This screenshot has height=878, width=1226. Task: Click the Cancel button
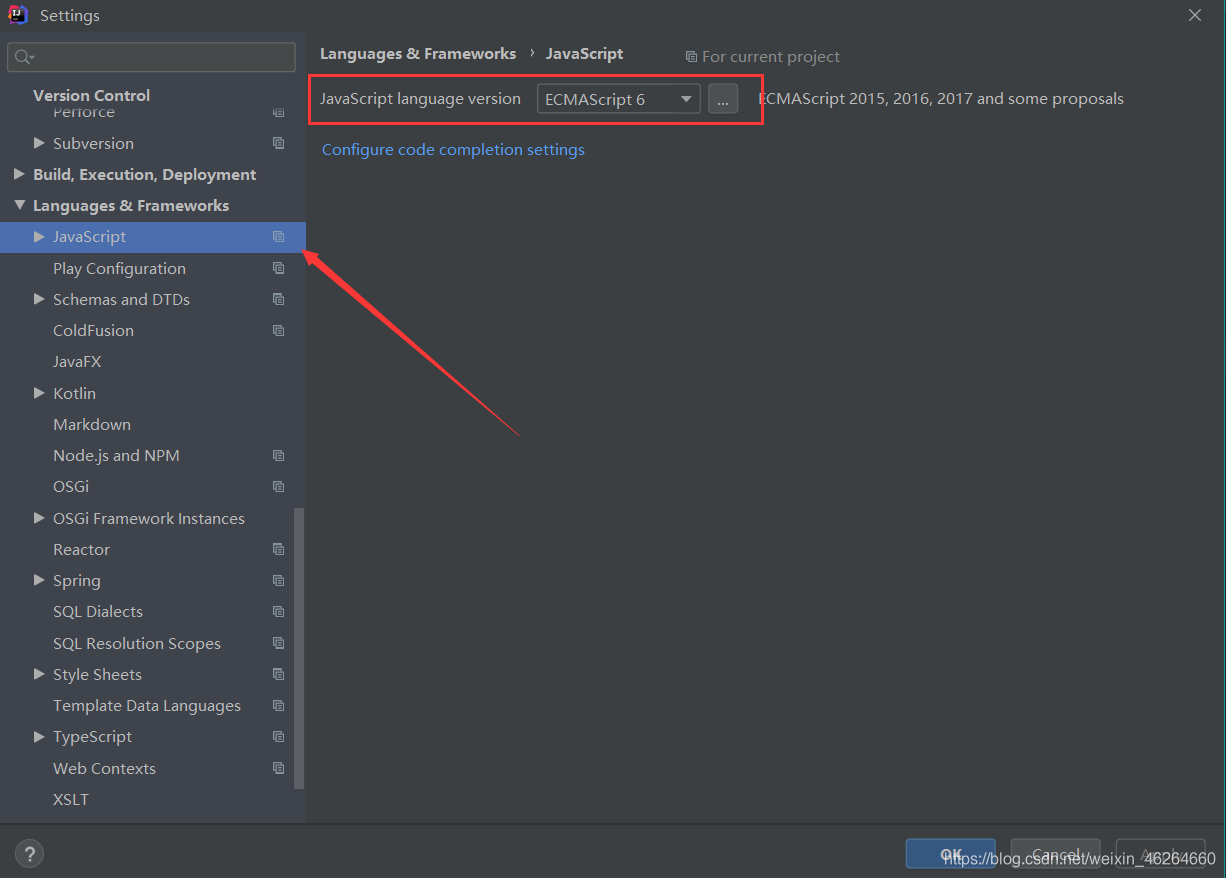click(1056, 854)
